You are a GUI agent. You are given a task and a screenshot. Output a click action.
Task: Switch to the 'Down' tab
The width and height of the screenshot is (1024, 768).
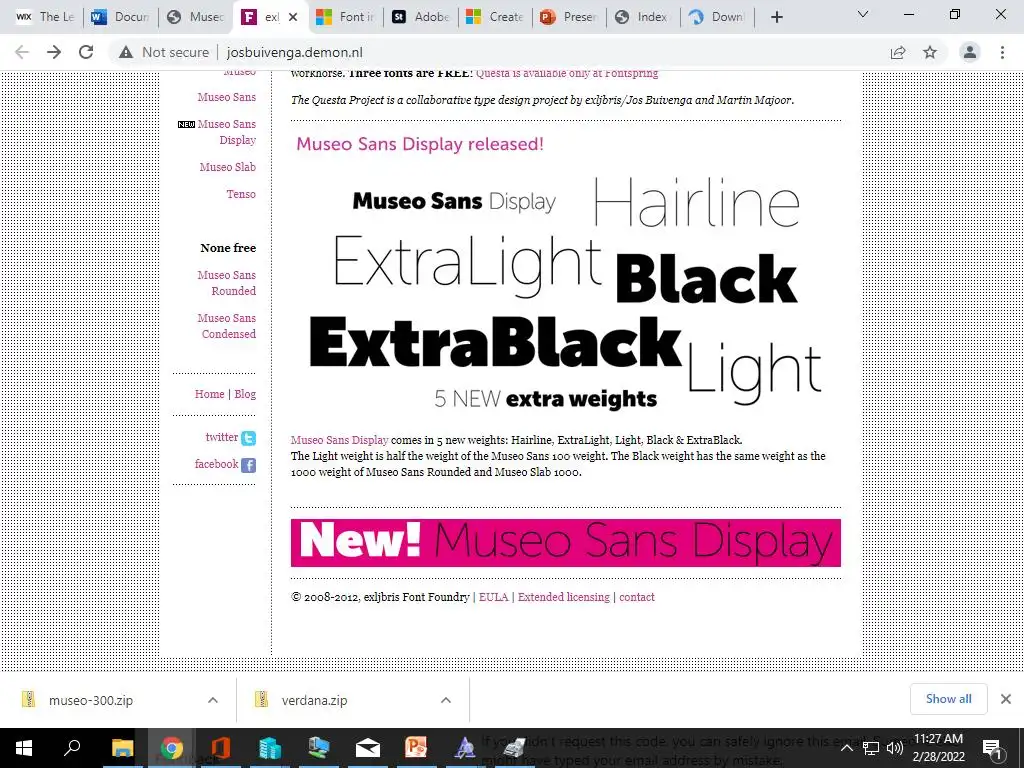coord(718,17)
